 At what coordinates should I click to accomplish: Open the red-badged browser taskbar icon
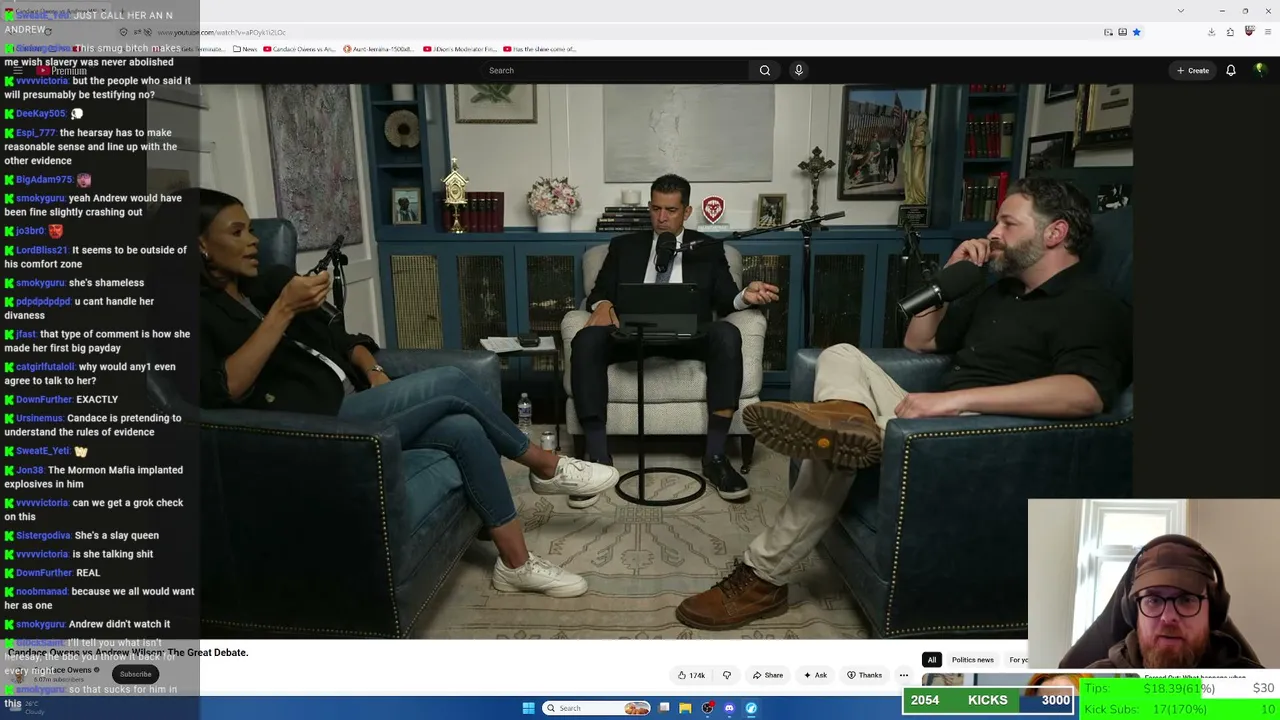pyautogui.click(x=707, y=708)
